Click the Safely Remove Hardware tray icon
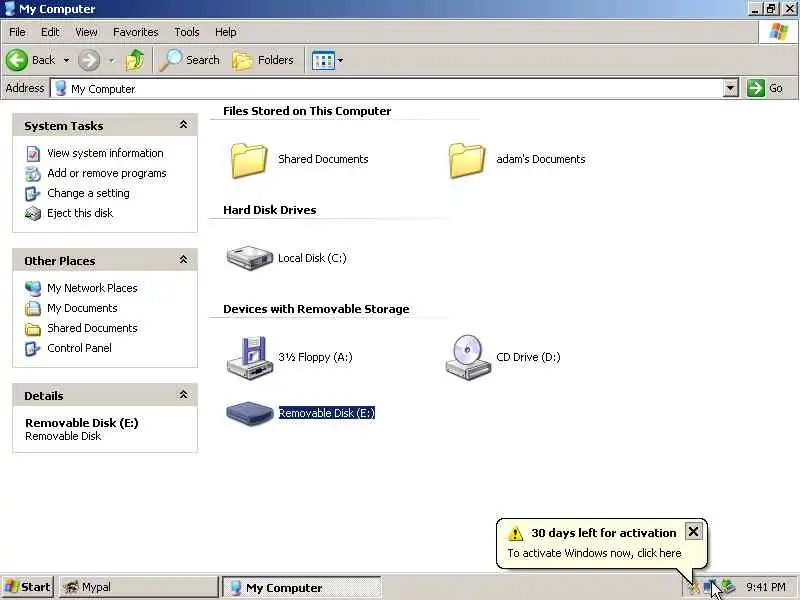This screenshot has height=600, width=800. coord(728,587)
